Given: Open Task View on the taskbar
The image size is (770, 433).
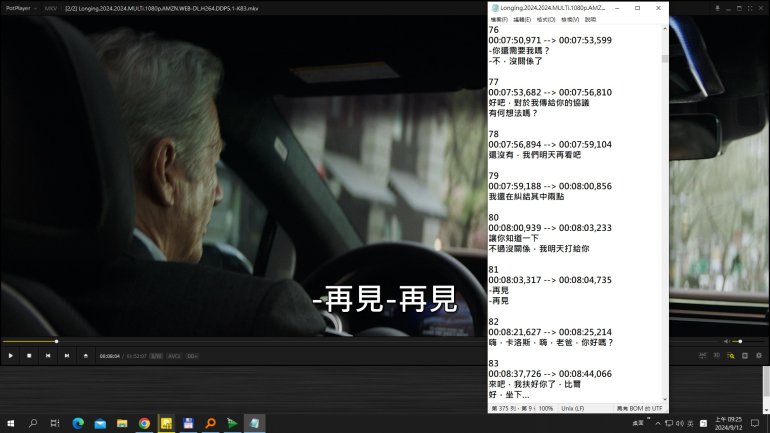Looking at the screenshot, I should coord(55,423).
